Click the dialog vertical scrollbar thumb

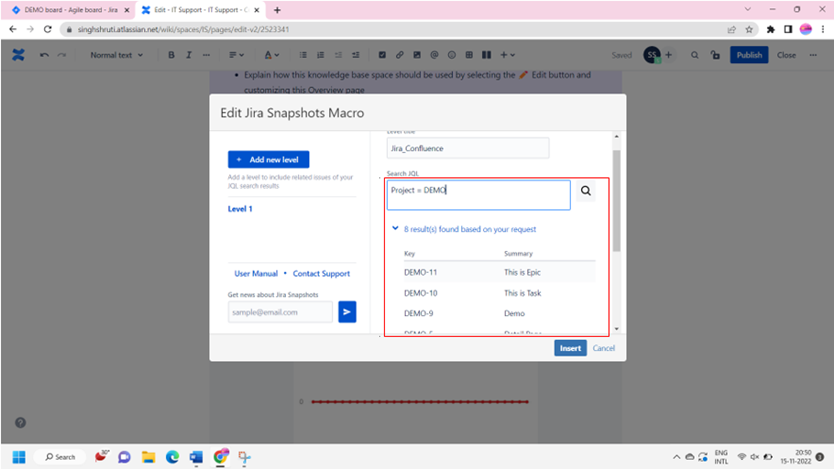[x=616, y=200]
